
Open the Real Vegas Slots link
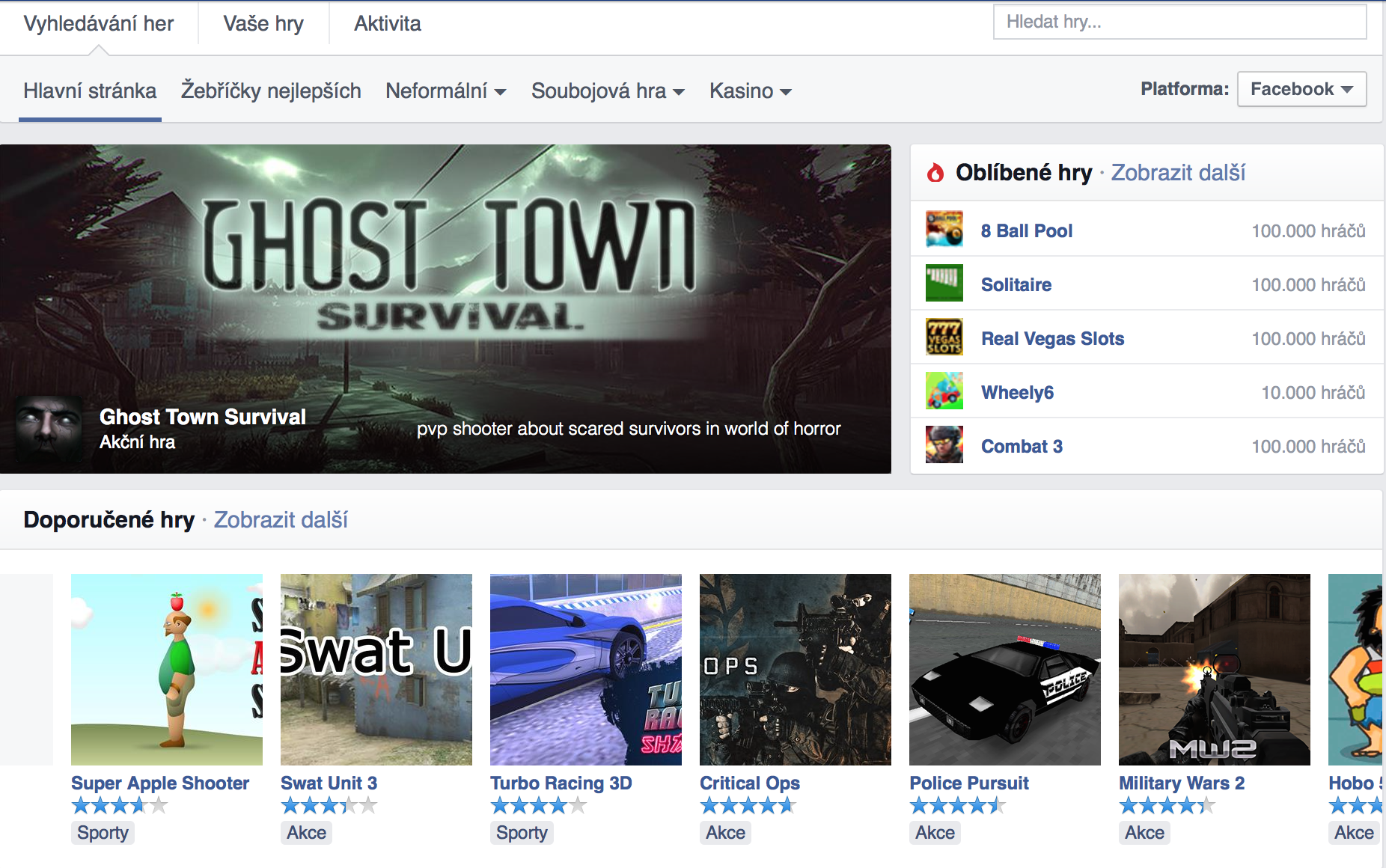(1053, 339)
